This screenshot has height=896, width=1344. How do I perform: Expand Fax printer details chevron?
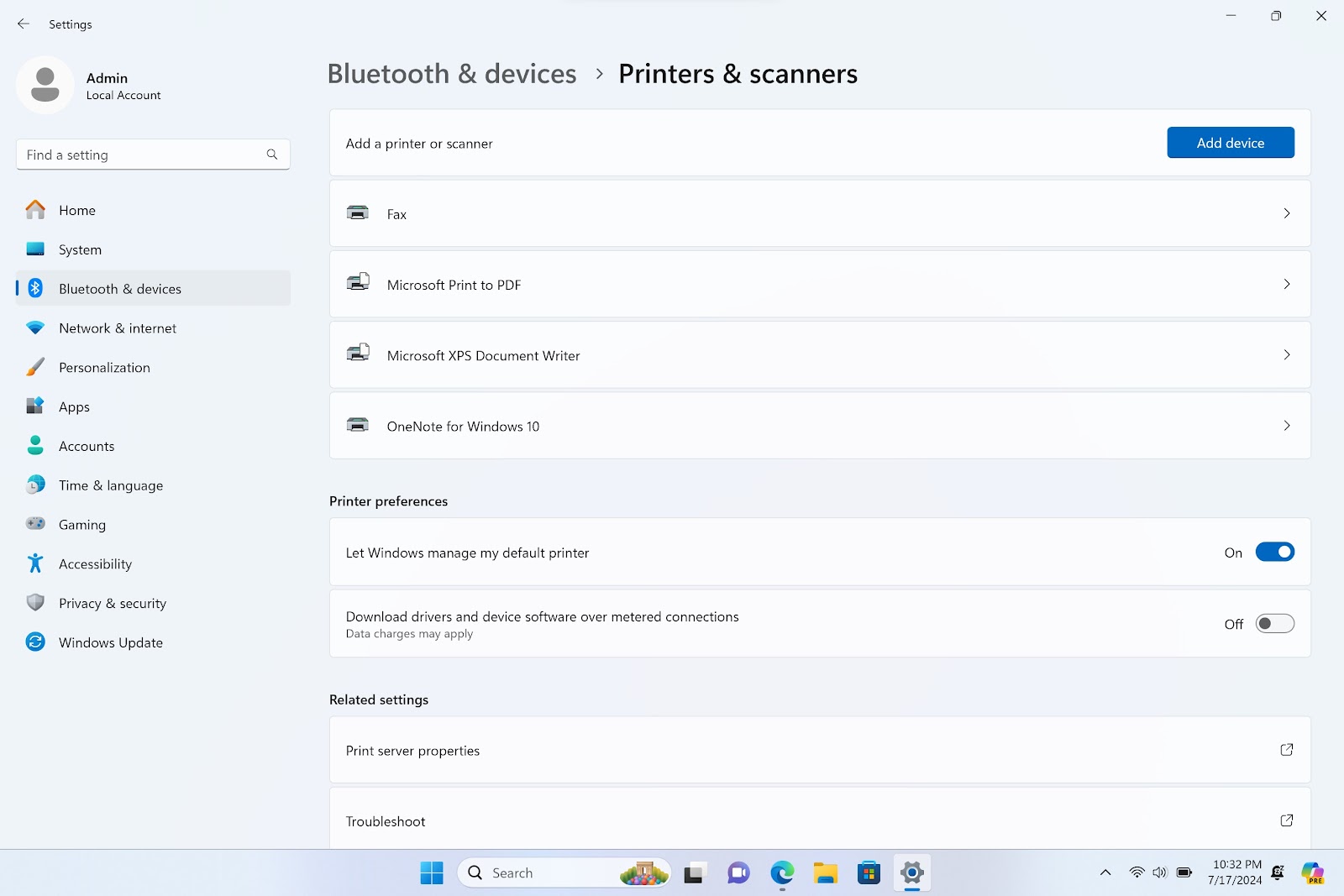1286,213
